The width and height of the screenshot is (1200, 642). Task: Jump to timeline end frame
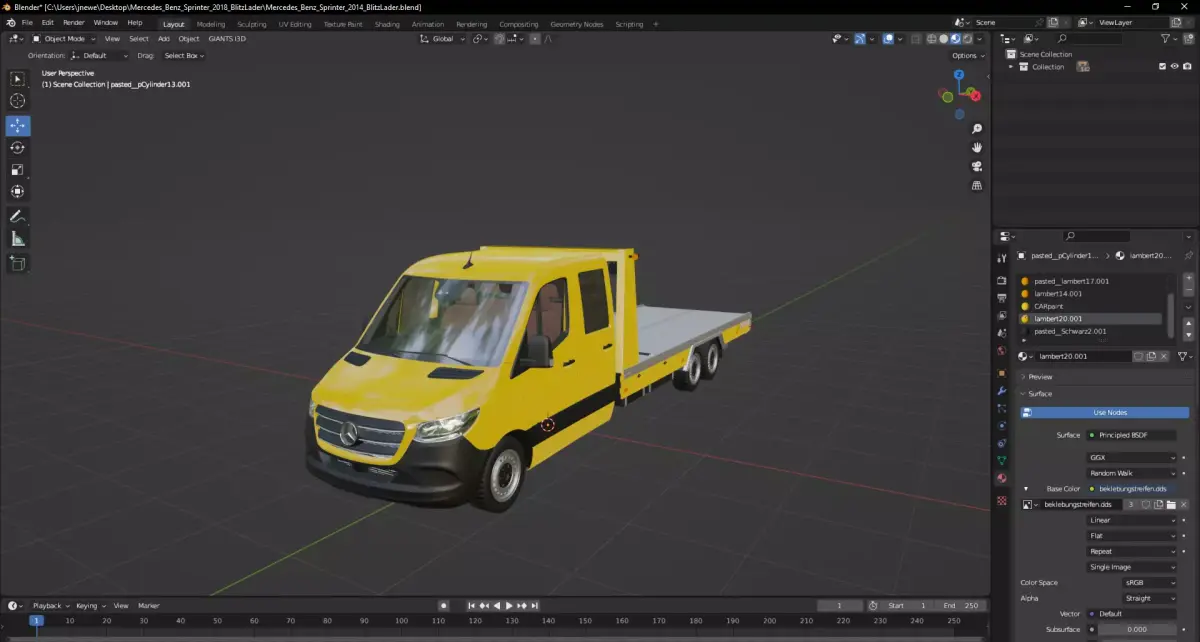coord(535,606)
